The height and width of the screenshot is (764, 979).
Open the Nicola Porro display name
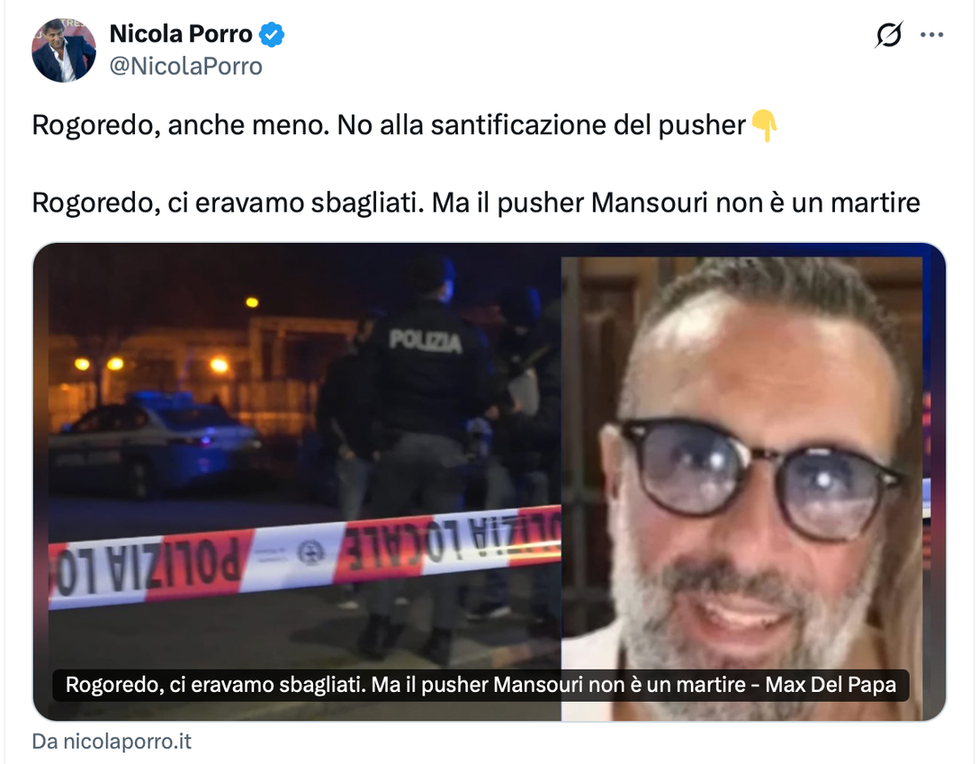pyautogui.click(x=181, y=34)
